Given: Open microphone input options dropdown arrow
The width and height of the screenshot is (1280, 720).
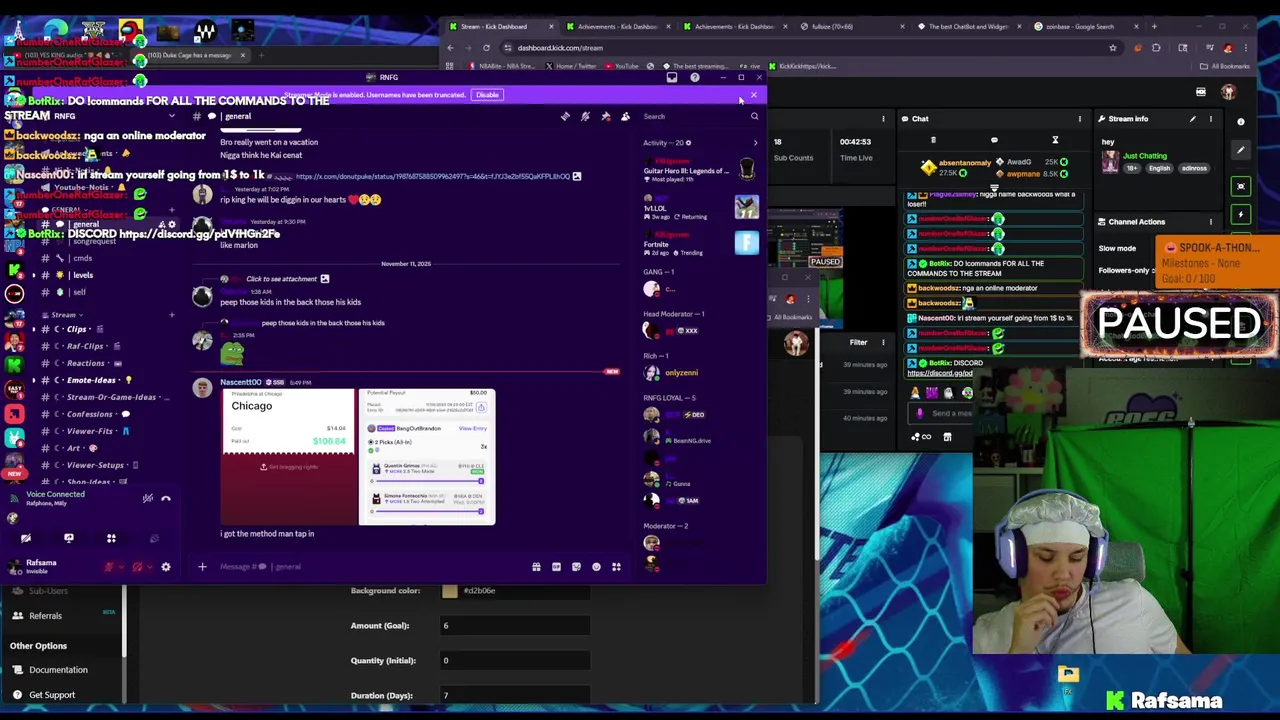Looking at the screenshot, I should (x=121, y=567).
